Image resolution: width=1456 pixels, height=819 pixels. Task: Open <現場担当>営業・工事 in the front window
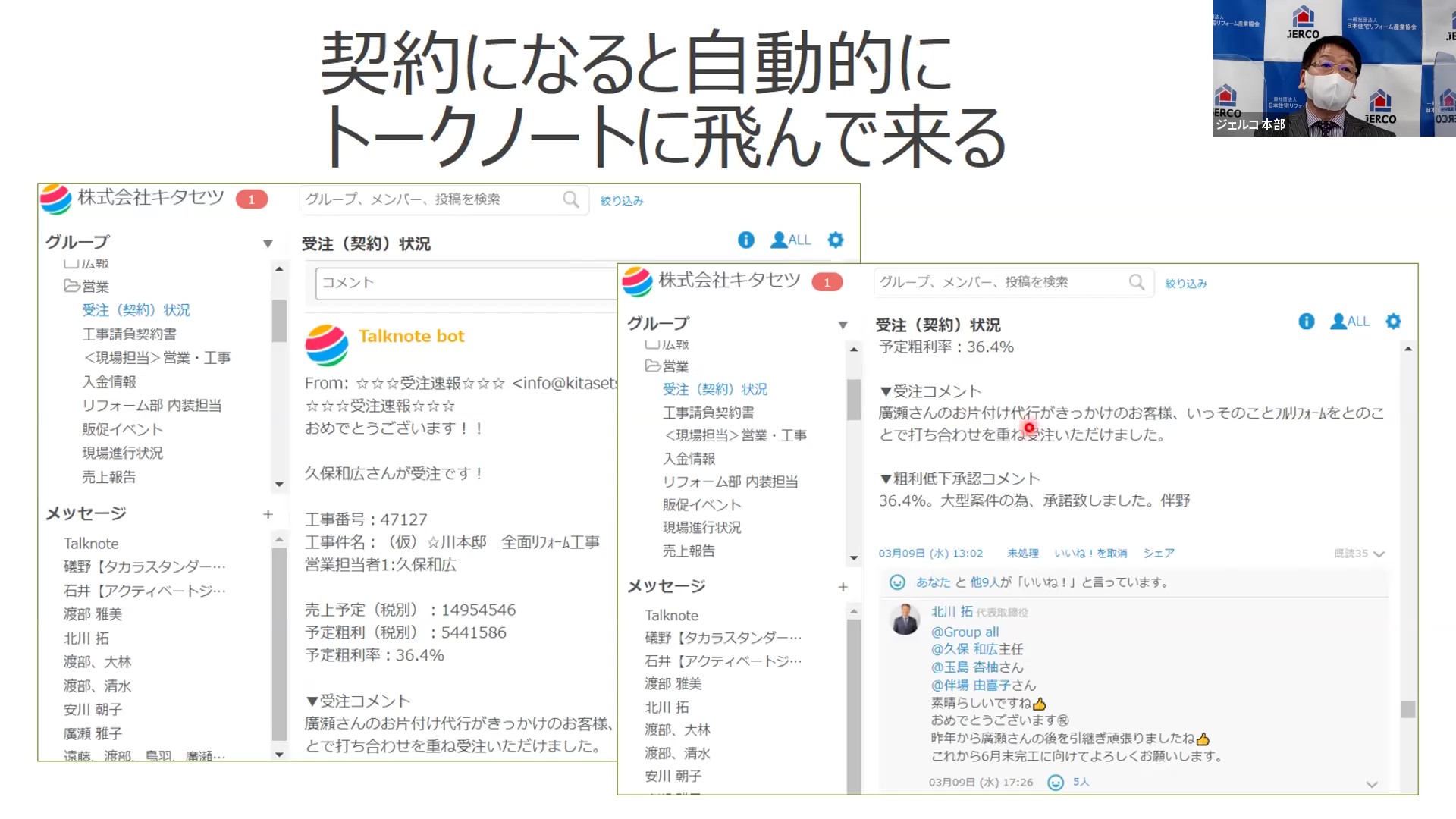[x=736, y=435]
